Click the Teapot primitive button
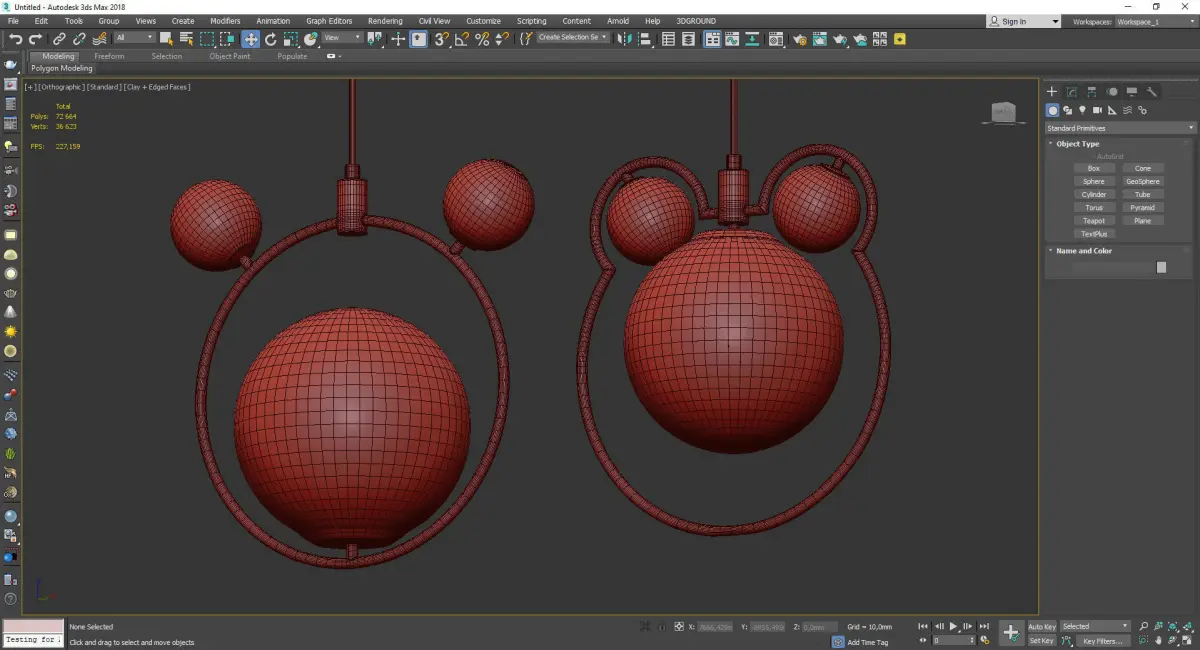Screen dimensions: 1200x650 pos(1094,221)
